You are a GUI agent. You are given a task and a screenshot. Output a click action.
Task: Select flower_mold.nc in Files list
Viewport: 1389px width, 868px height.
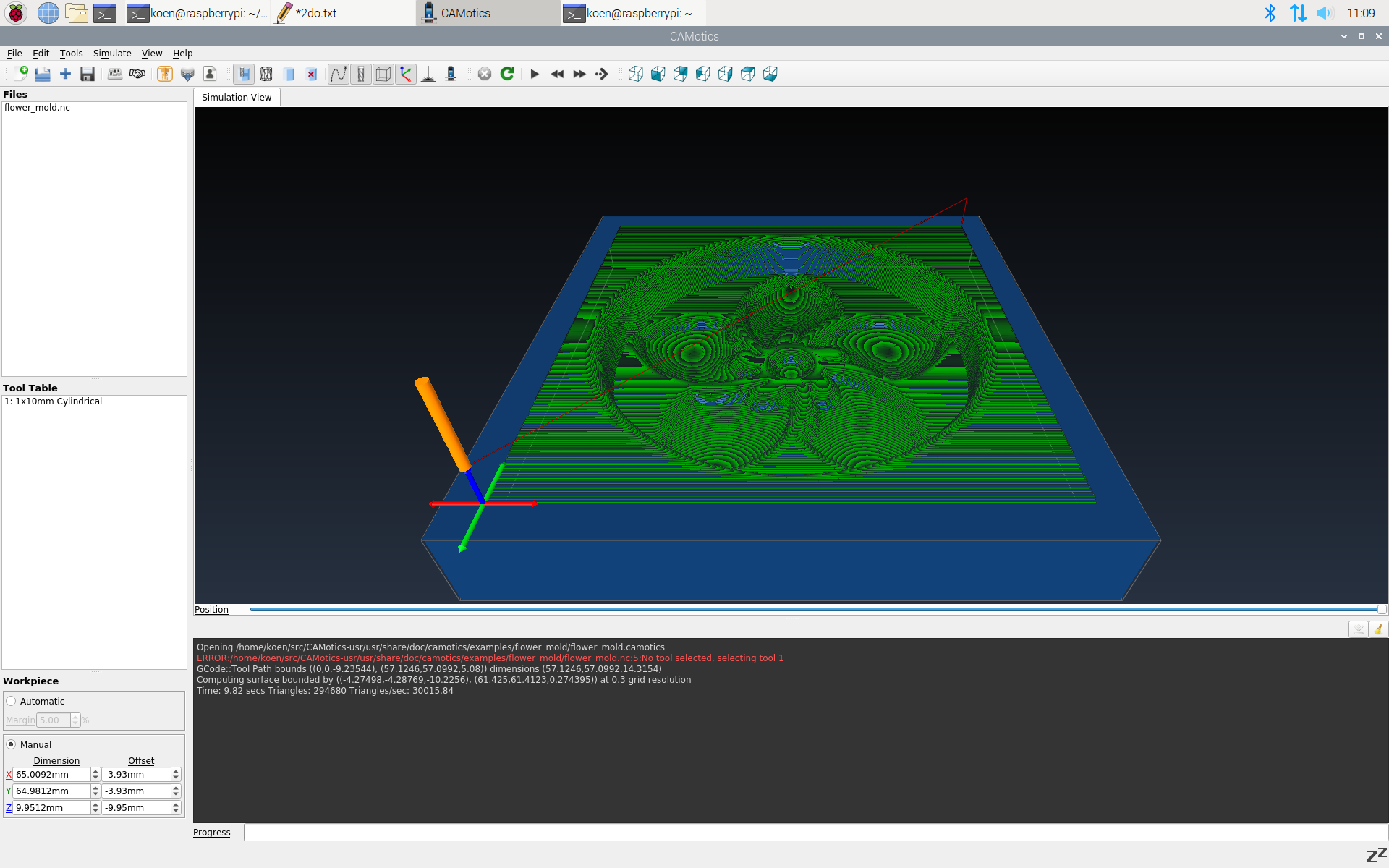click(38, 108)
